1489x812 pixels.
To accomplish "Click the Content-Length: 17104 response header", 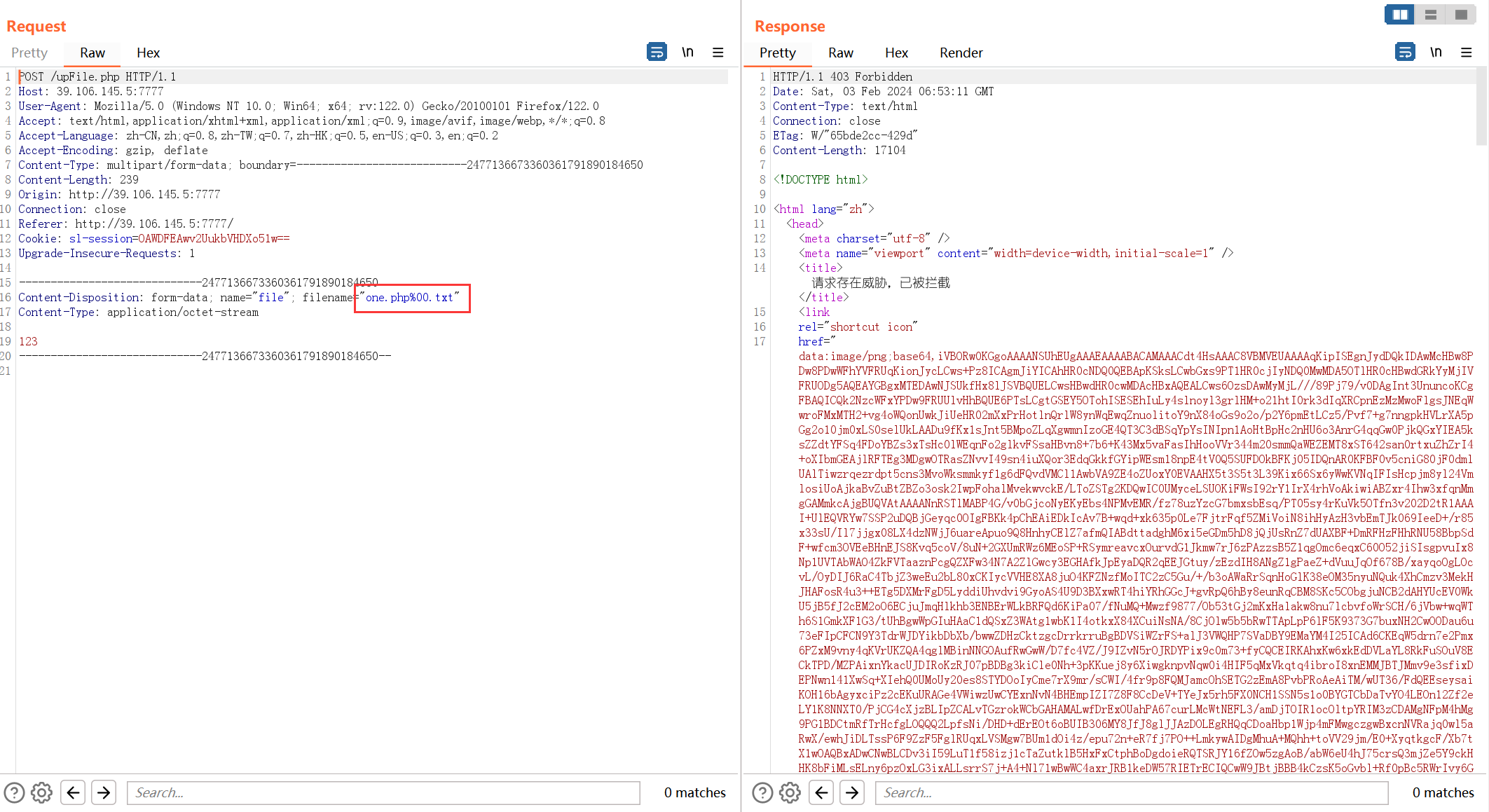I will (x=839, y=150).
